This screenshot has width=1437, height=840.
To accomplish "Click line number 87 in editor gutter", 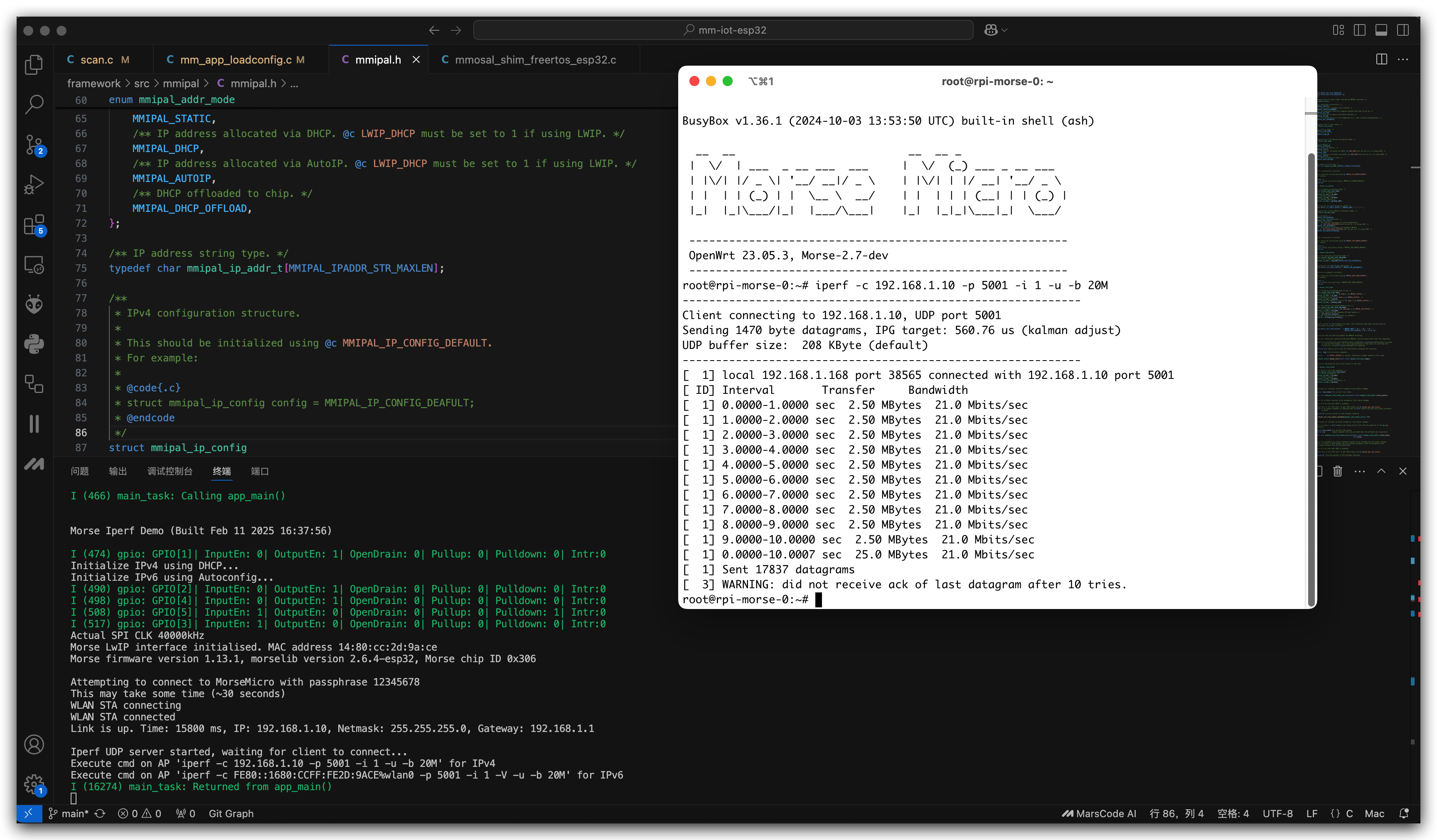I will (81, 448).
